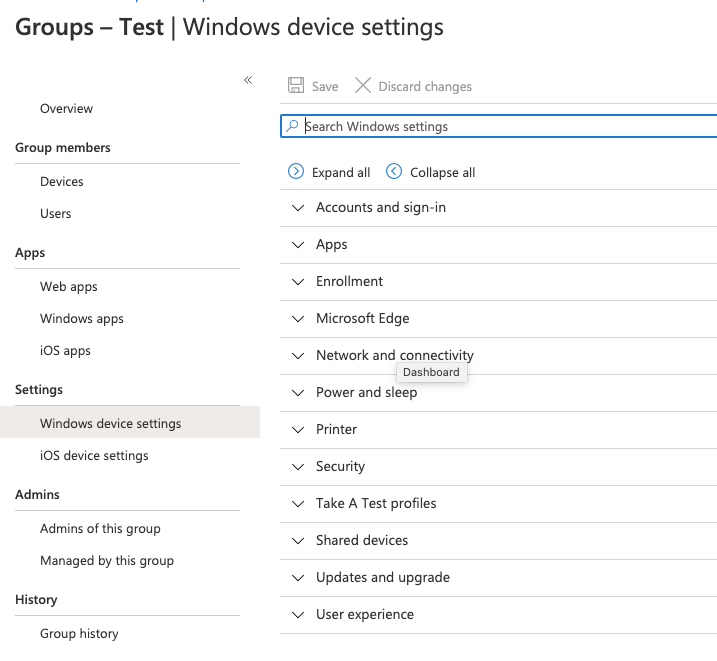The height and width of the screenshot is (661, 717).
Task: Select iOS device settings in sidebar
Action: (94, 455)
